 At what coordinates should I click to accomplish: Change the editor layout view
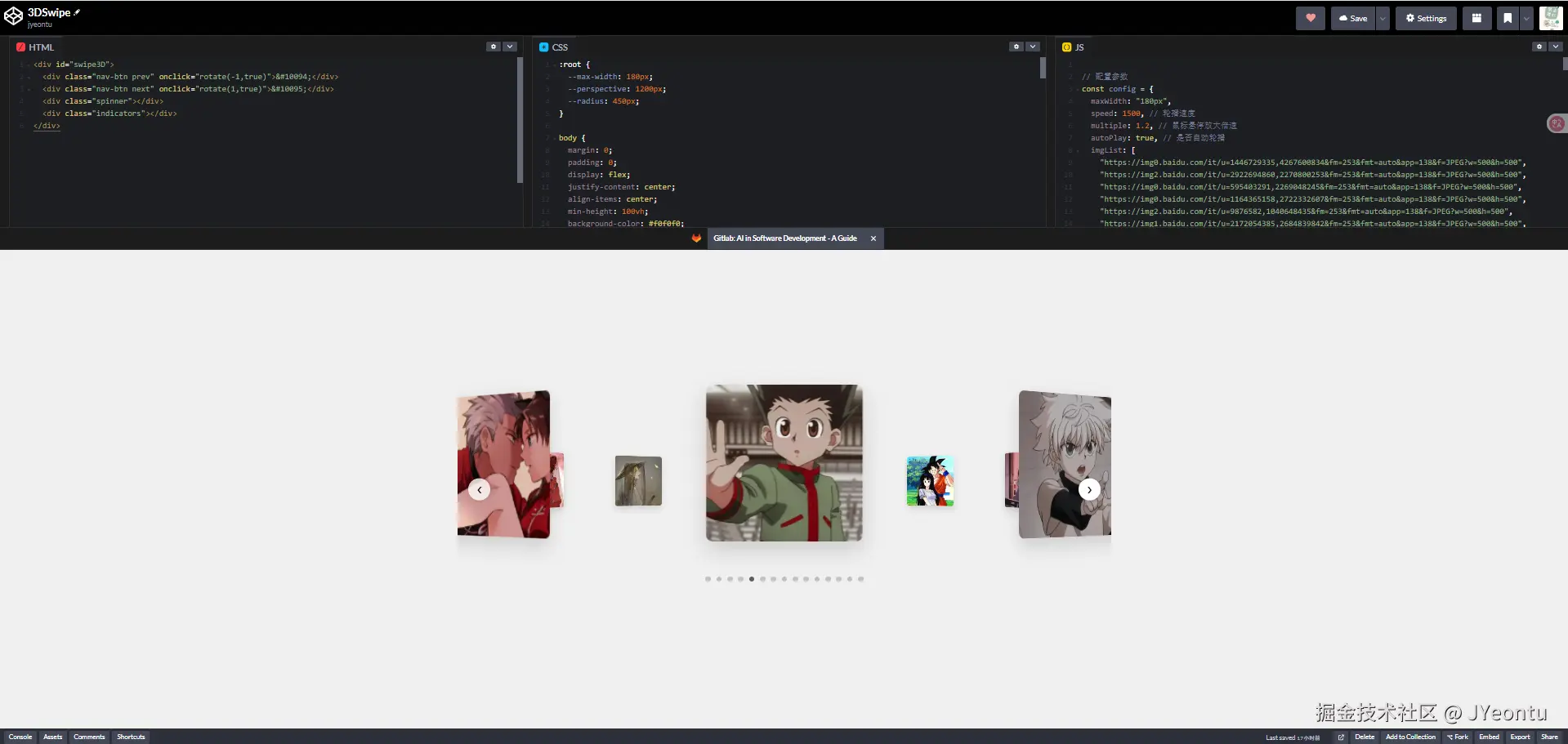(x=1476, y=18)
